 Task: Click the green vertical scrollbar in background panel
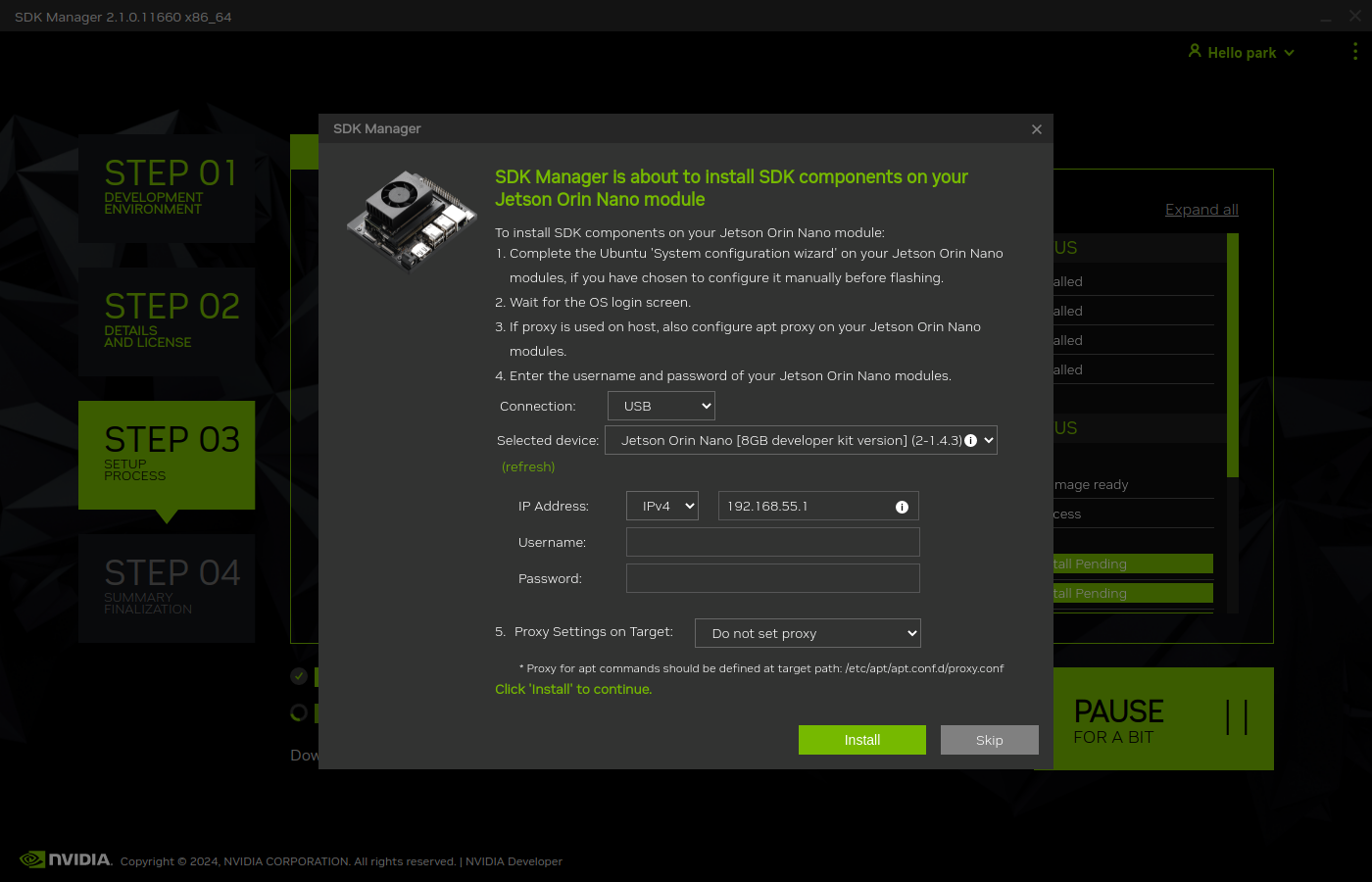(1233, 355)
